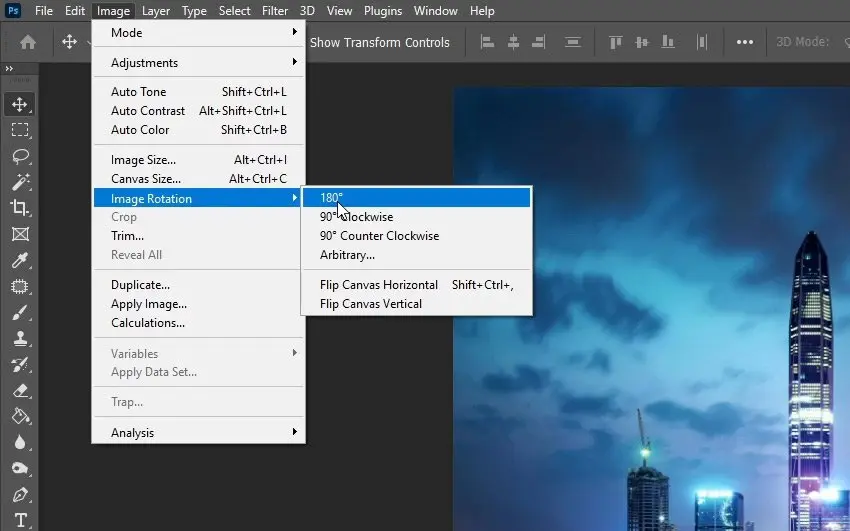The height and width of the screenshot is (531, 850).
Task: Select the Move tool in the toolbox
Action: pos(20,104)
